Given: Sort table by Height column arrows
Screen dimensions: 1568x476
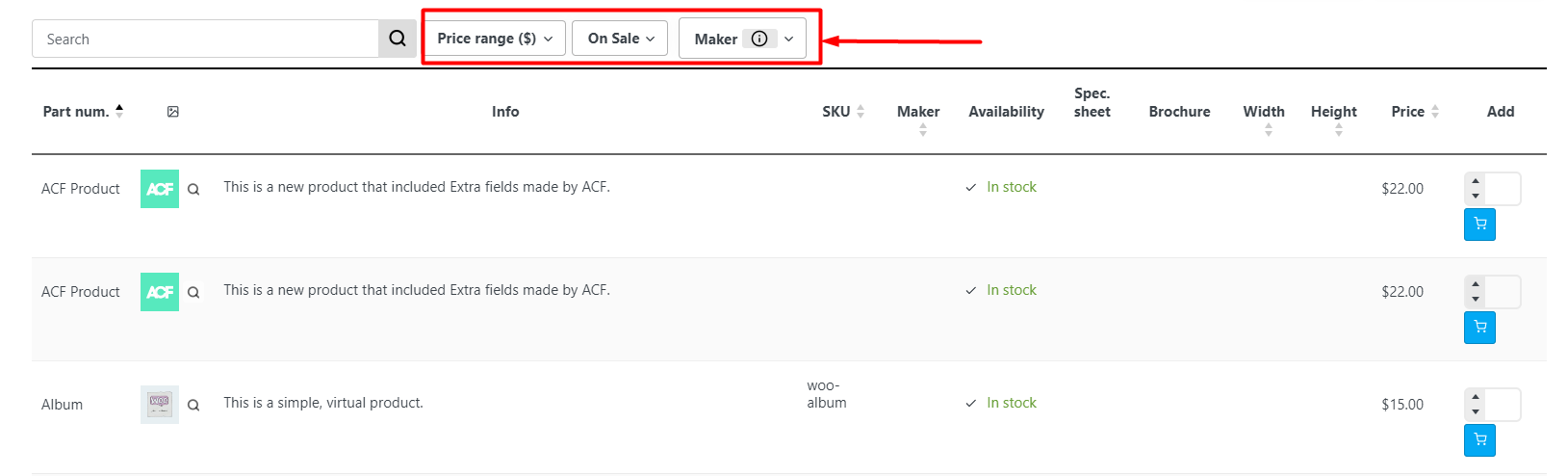Looking at the screenshot, I should pyautogui.click(x=1339, y=130).
